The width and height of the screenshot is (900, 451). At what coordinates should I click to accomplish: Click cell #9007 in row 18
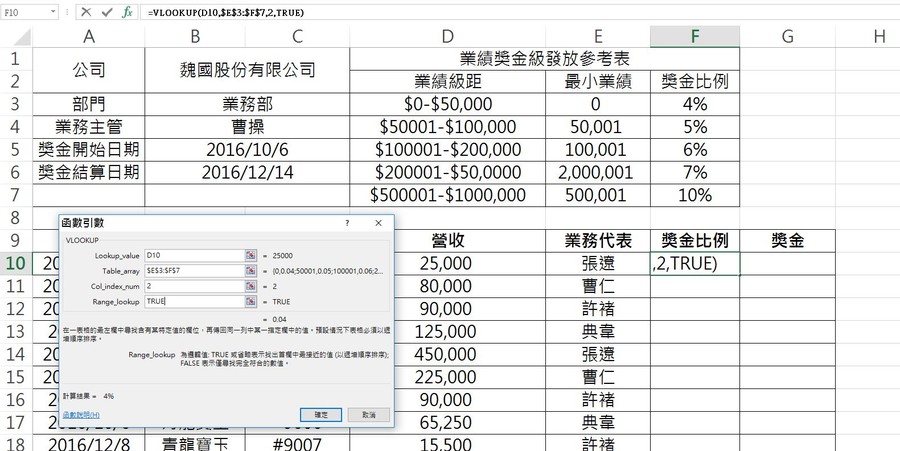tap(297, 443)
